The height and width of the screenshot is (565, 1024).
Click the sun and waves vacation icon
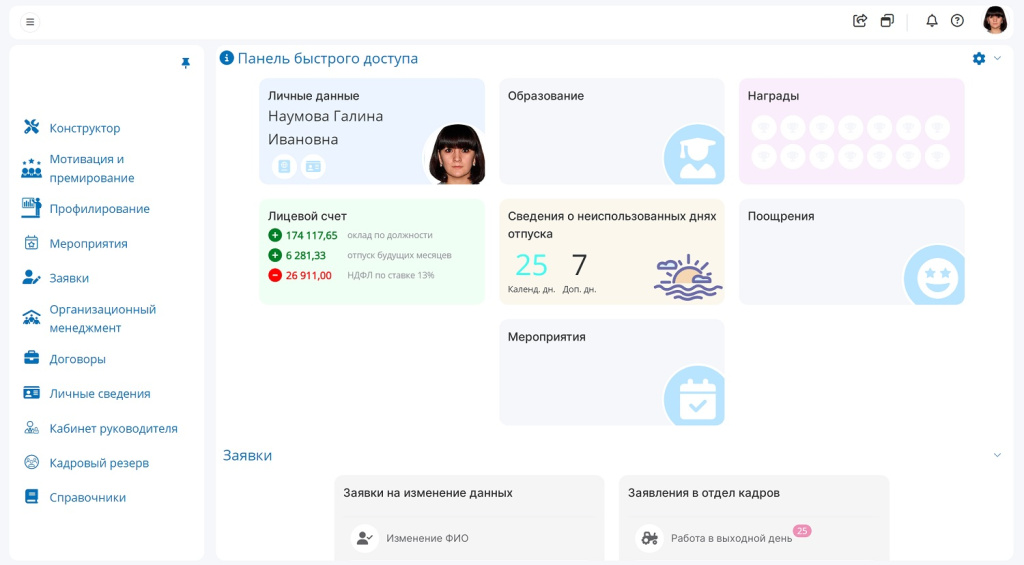(688, 277)
